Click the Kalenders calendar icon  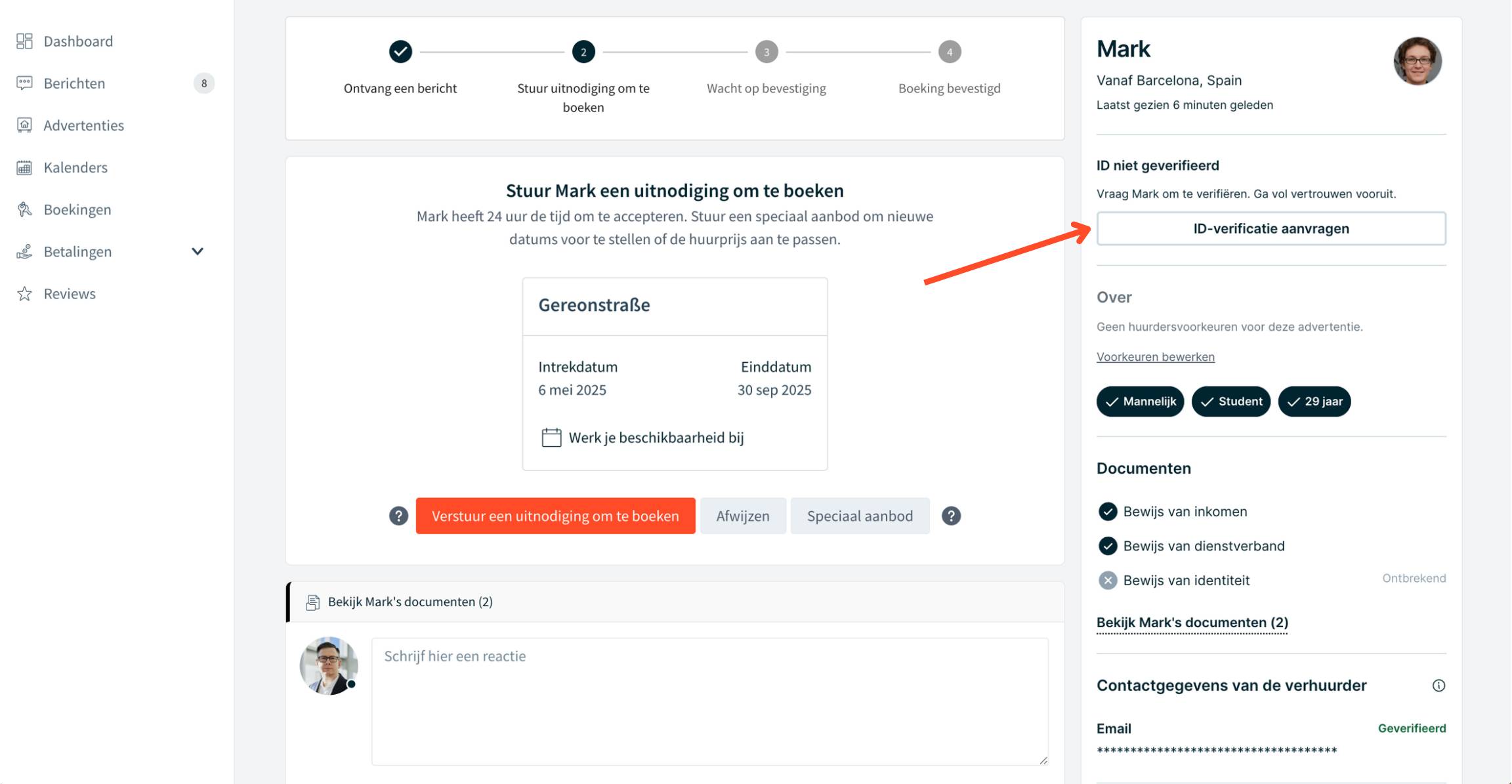pos(24,167)
